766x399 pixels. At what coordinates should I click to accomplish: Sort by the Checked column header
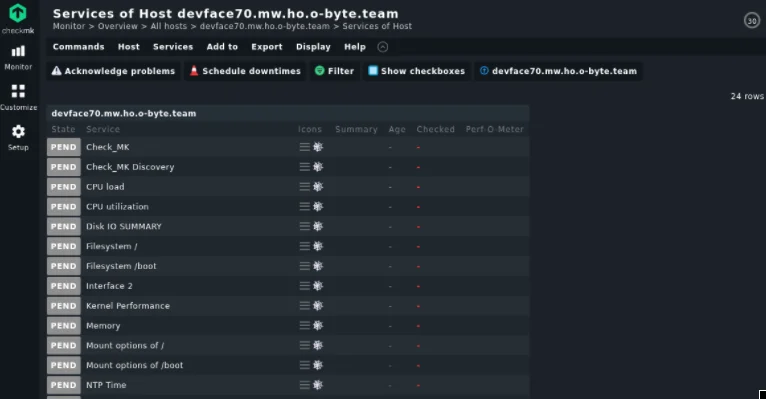(x=436, y=129)
